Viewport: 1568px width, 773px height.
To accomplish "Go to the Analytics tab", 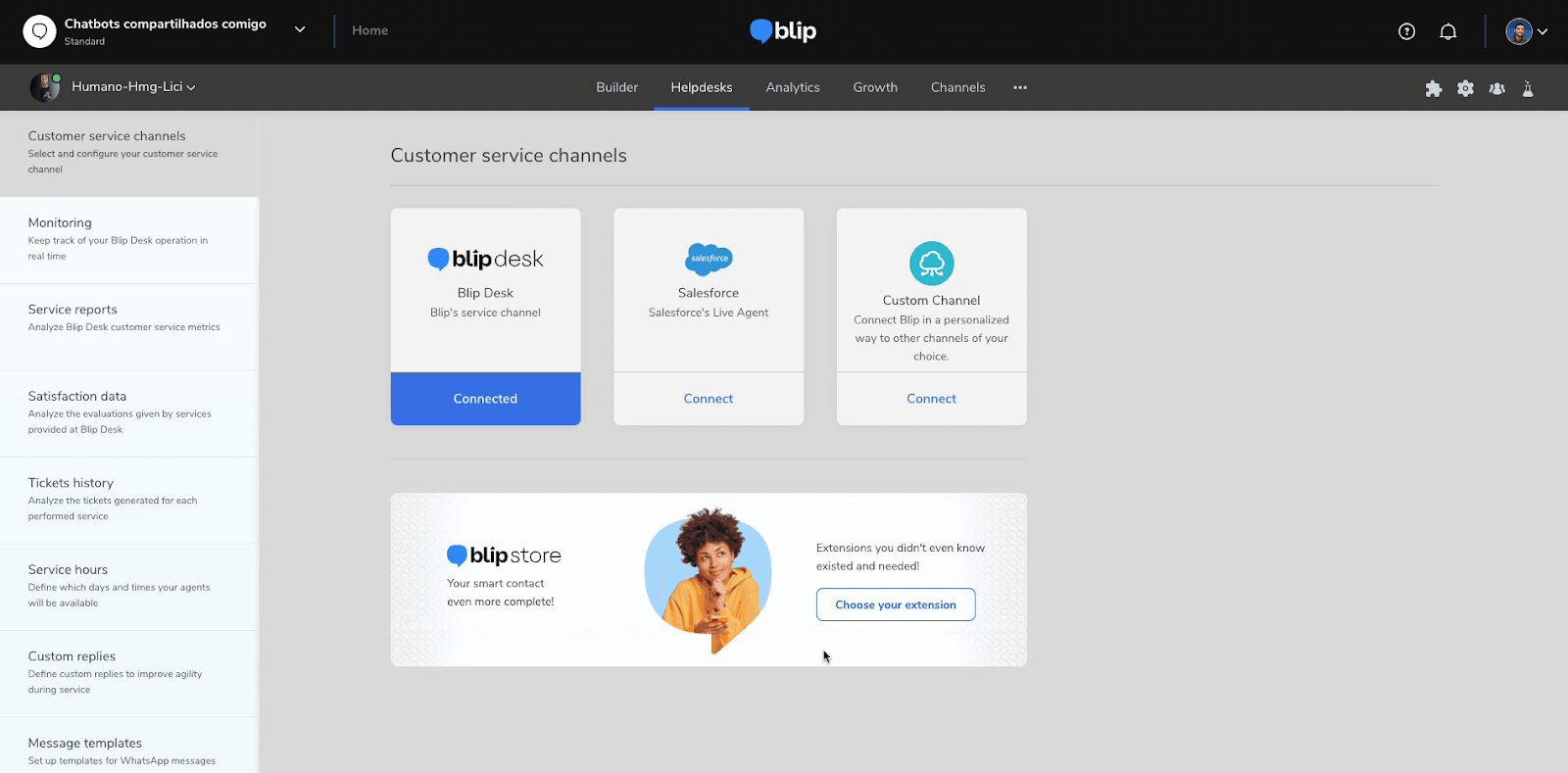I will pyautogui.click(x=793, y=87).
